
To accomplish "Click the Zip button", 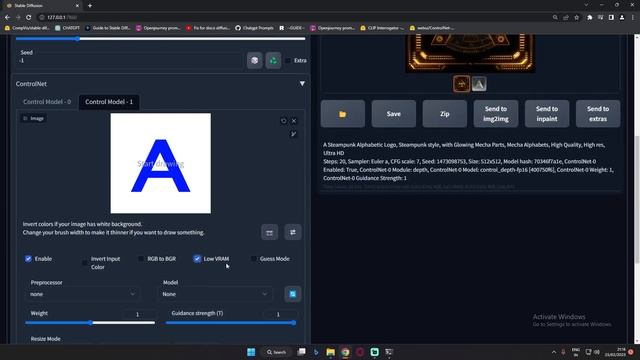I will tap(444, 114).
